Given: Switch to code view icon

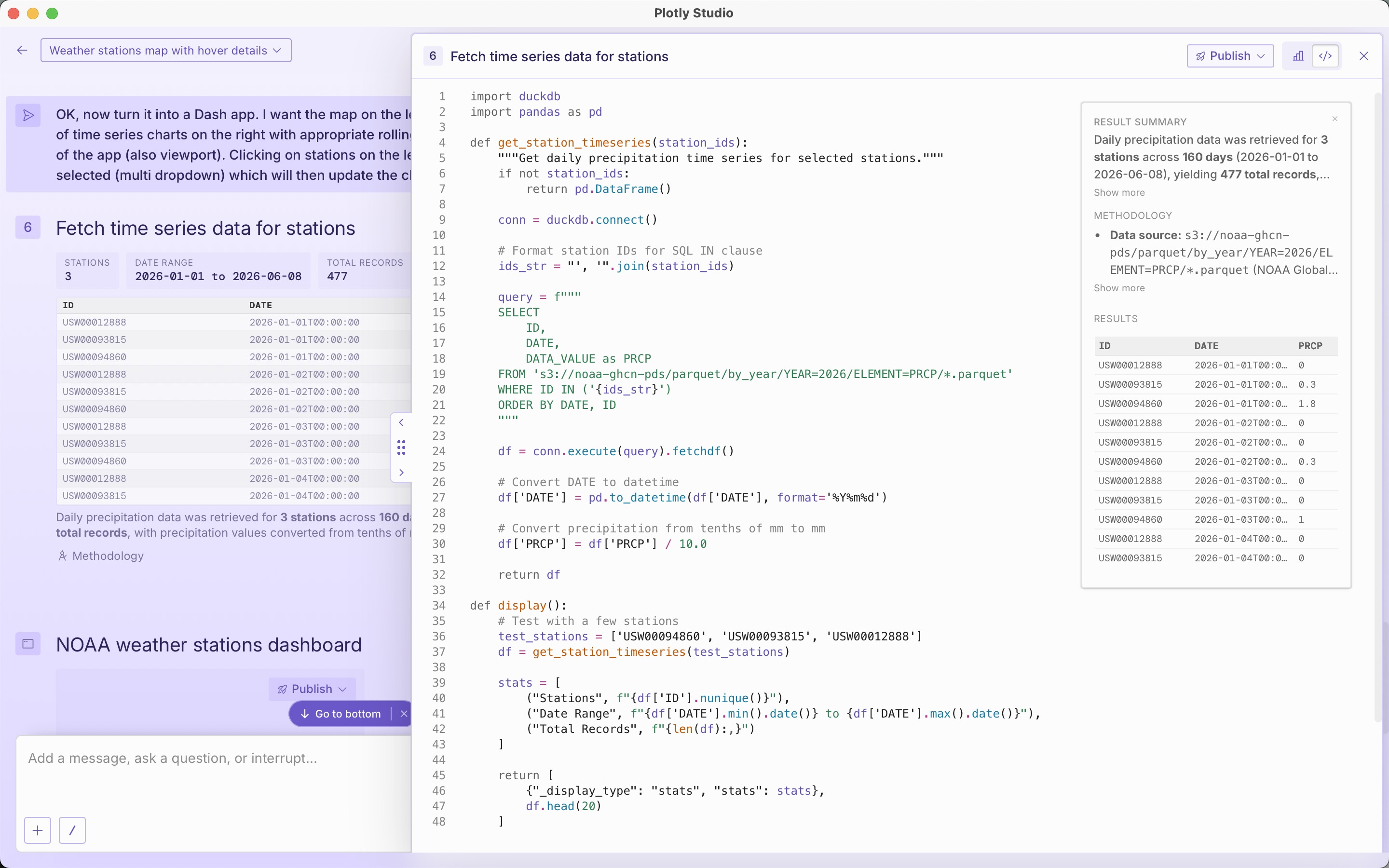Looking at the screenshot, I should pos(1325,55).
